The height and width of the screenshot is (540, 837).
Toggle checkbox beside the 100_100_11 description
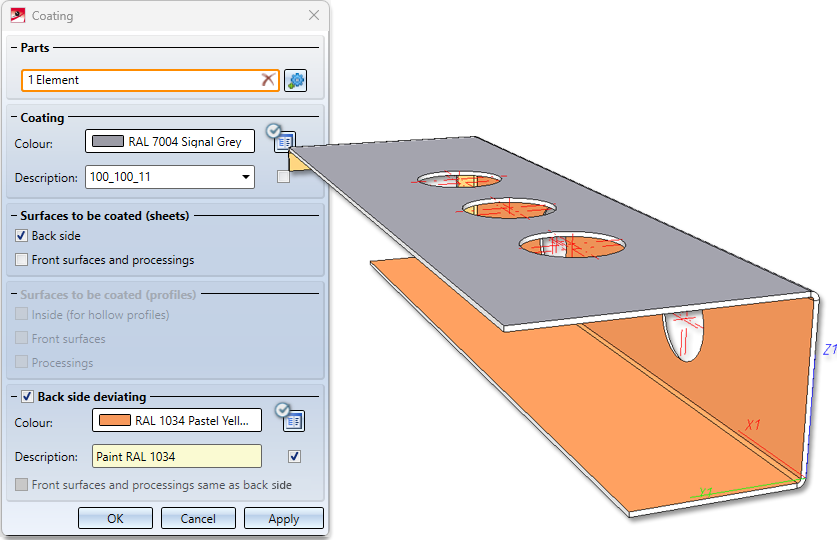pyautogui.click(x=283, y=177)
